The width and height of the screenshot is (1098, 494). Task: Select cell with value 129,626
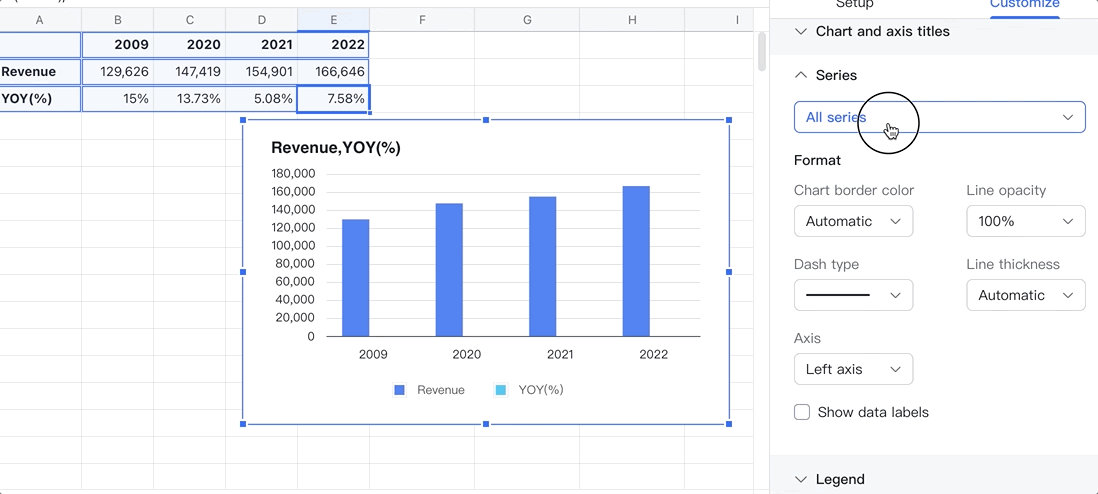point(118,71)
